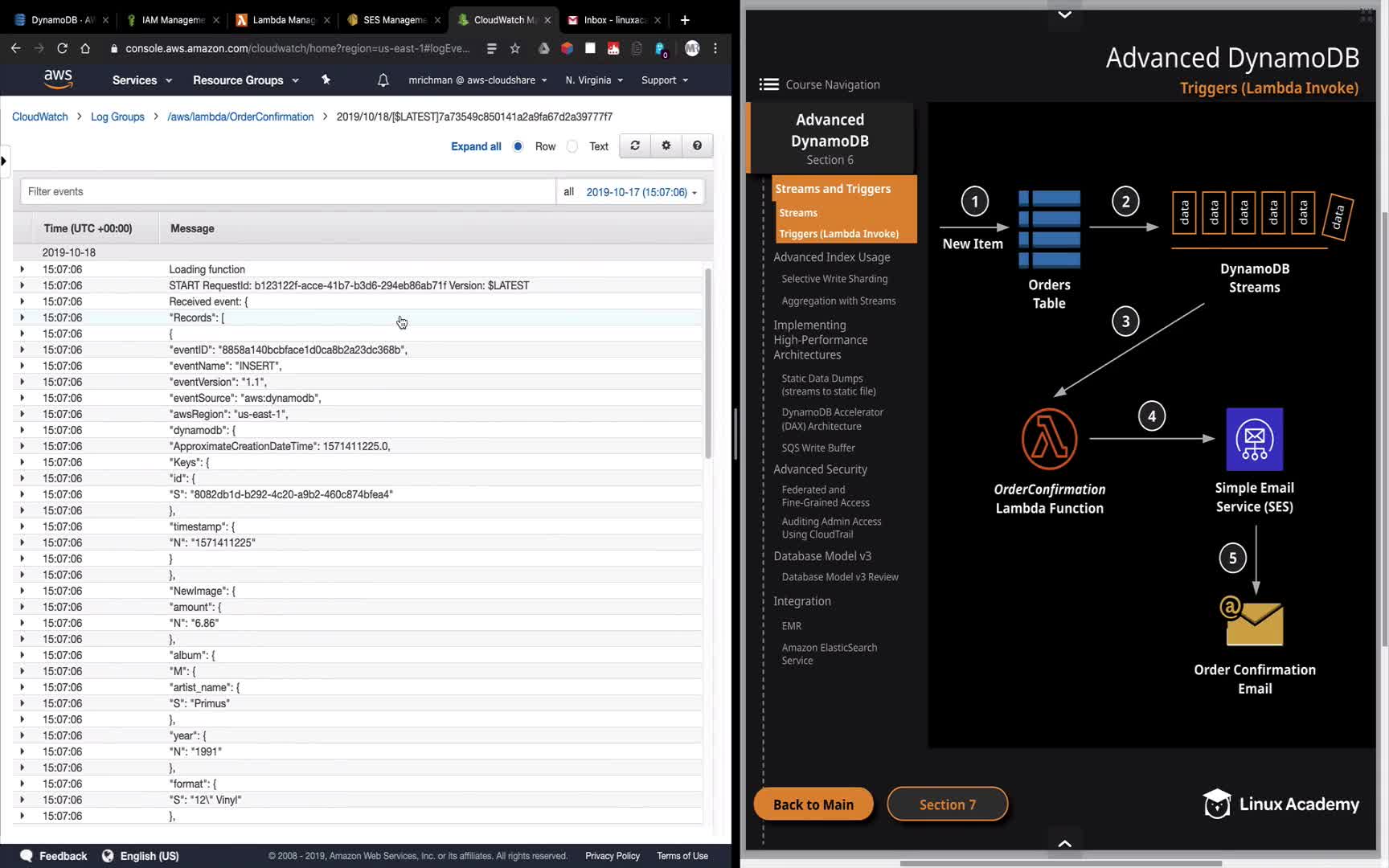Open the 2019-10-17 time range dropdown
1389x868 pixels.
641,192
